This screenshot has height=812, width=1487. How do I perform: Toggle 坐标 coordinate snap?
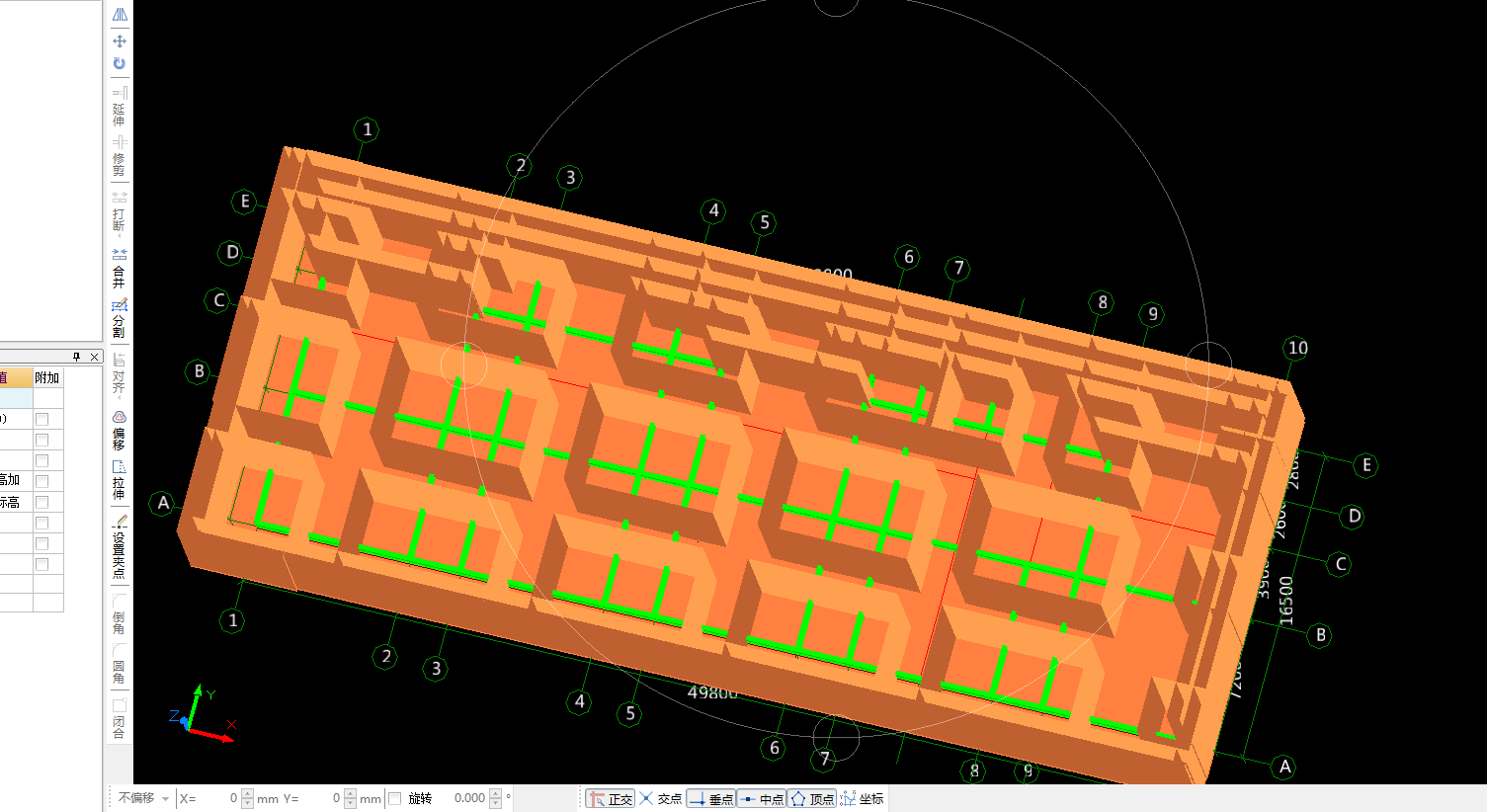(862, 798)
